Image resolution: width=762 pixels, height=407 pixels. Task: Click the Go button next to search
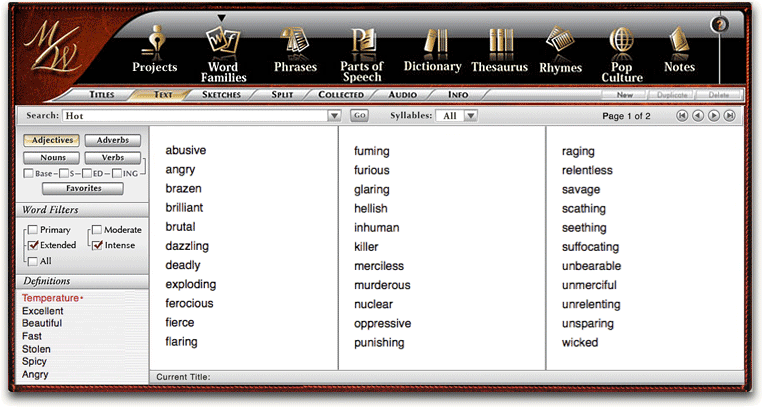(359, 116)
